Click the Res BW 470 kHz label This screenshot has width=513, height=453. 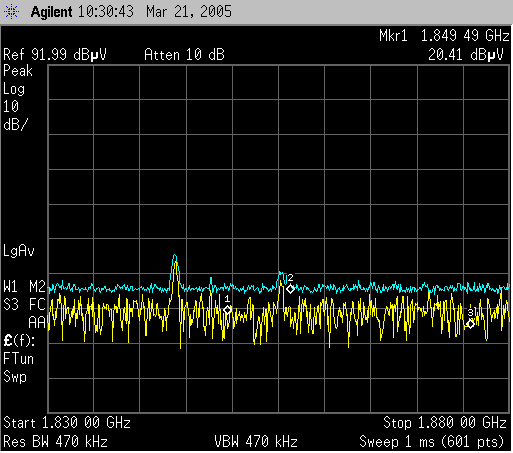tap(55, 442)
